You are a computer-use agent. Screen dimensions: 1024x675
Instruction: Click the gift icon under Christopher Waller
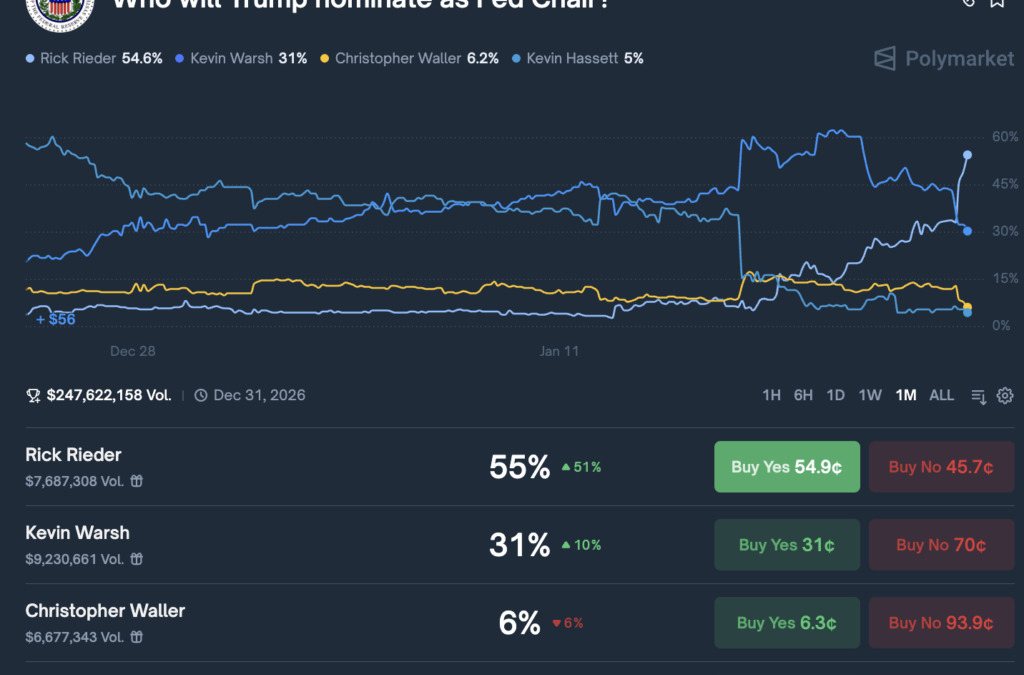137,637
